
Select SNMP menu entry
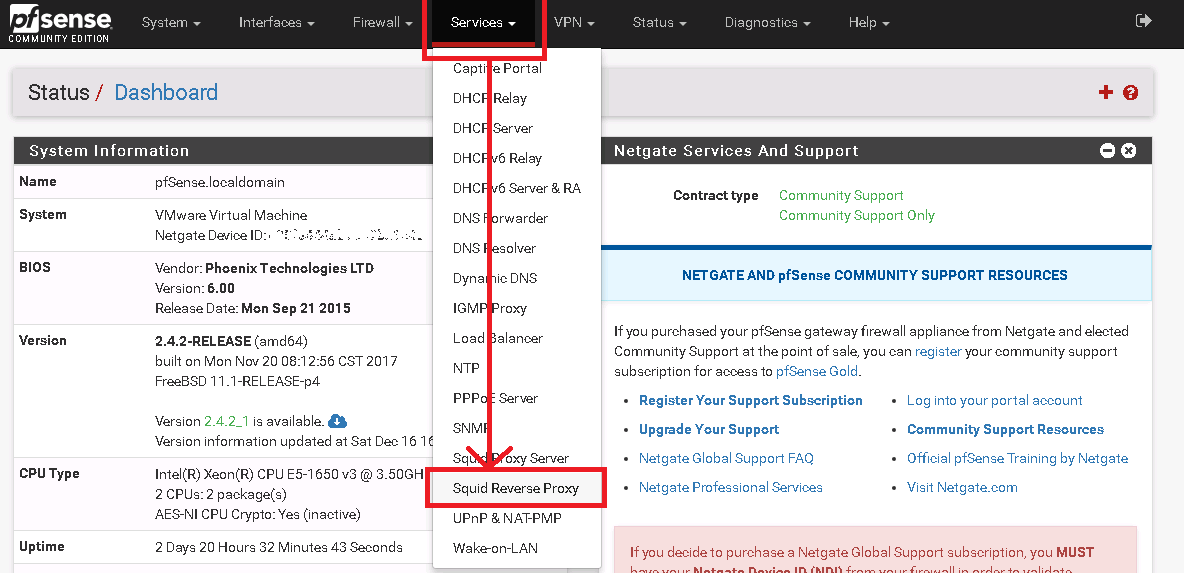pyautogui.click(x=516, y=428)
